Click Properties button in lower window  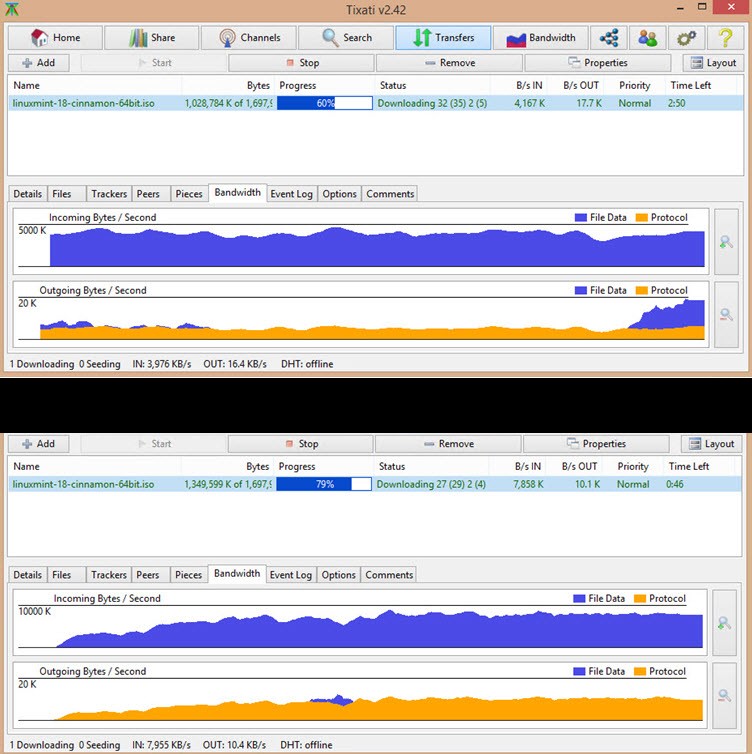click(596, 443)
